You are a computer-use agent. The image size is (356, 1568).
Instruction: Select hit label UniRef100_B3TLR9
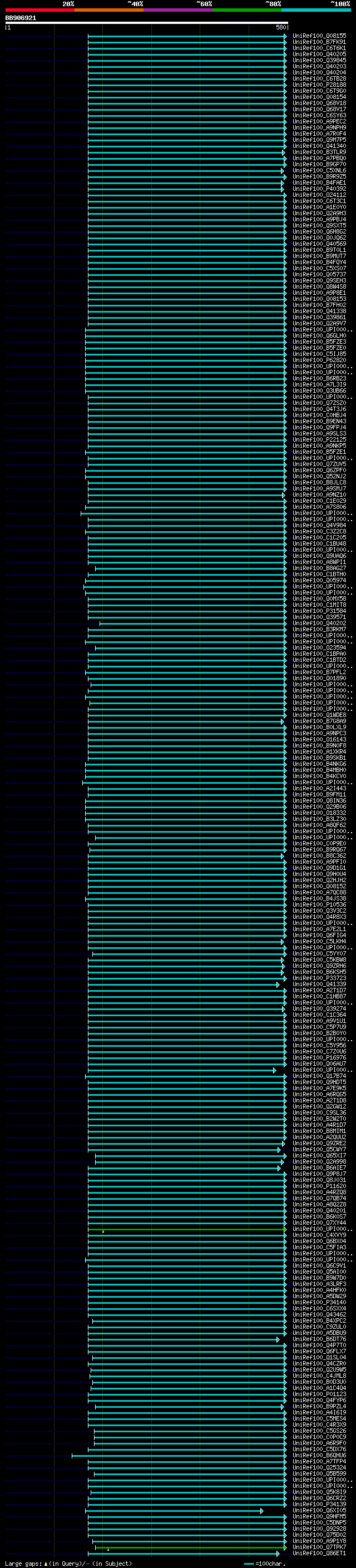pyautogui.click(x=319, y=152)
